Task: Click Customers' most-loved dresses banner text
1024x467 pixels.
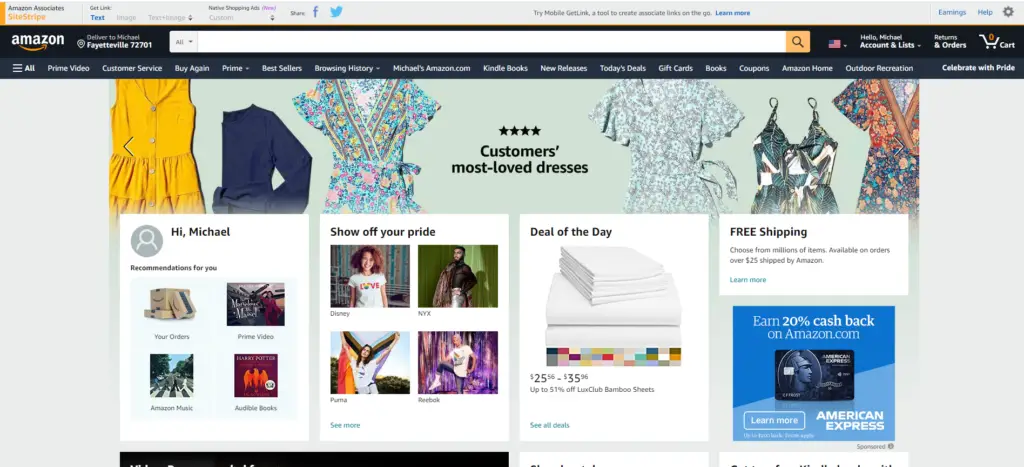Action: pos(520,159)
